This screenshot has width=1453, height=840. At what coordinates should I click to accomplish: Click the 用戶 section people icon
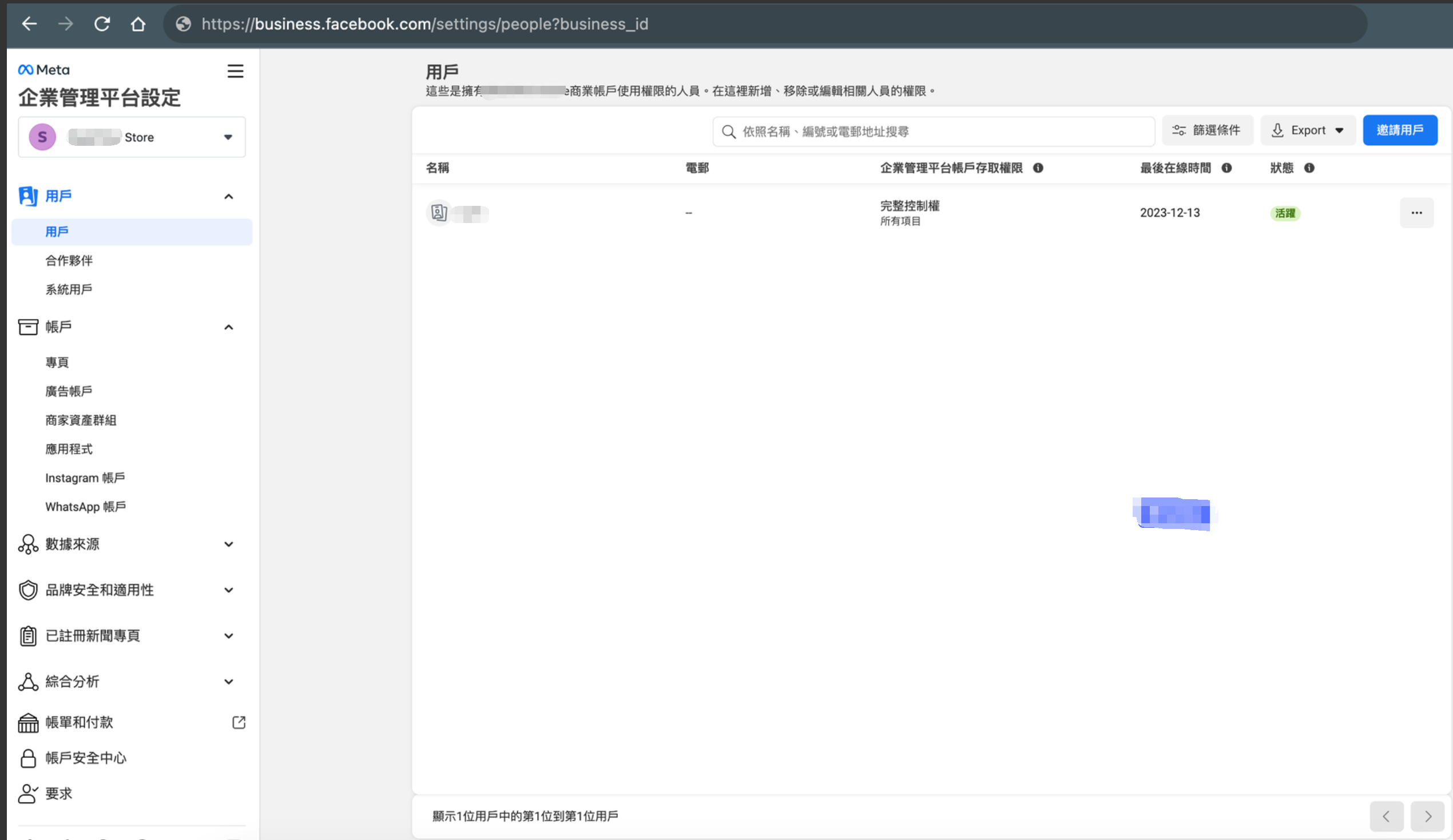pos(28,196)
